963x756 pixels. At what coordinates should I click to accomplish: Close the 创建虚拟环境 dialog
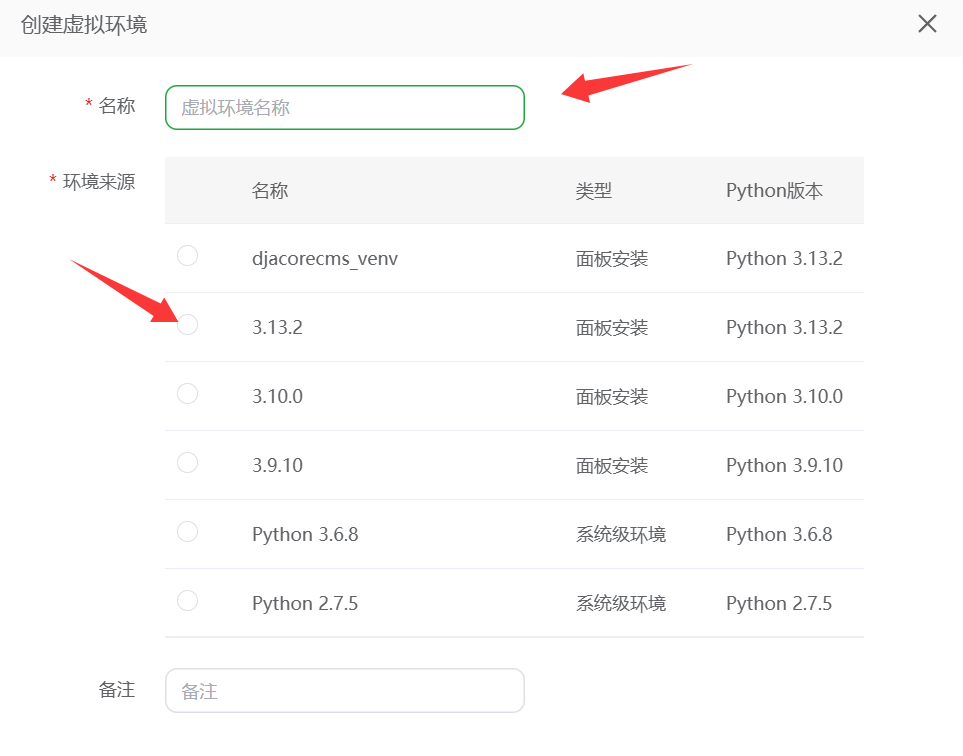point(927,24)
